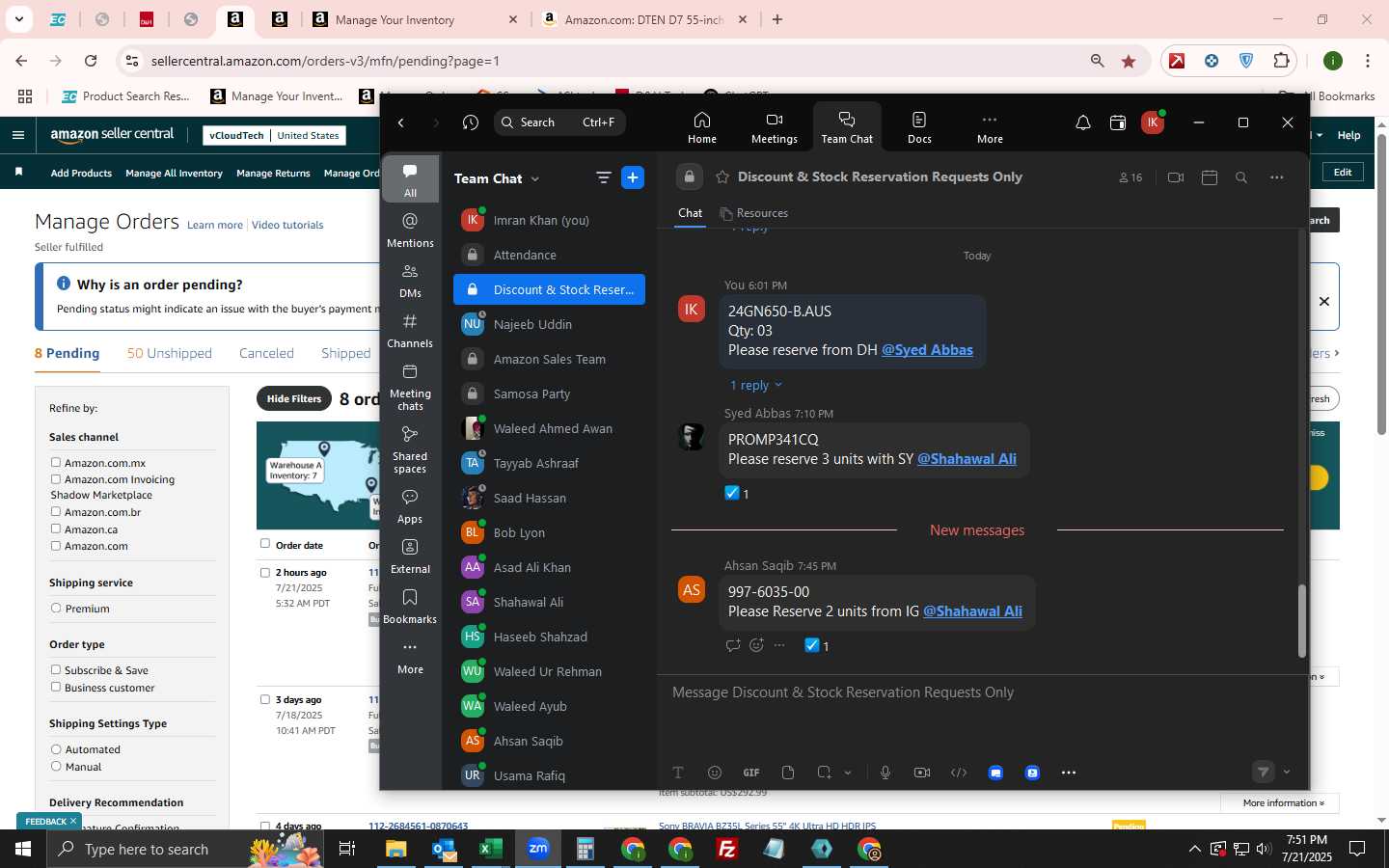The height and width of the screenshot is (868, 1389).
Task: Open screenshot options dropdown arrow
Action: [848, 773]
